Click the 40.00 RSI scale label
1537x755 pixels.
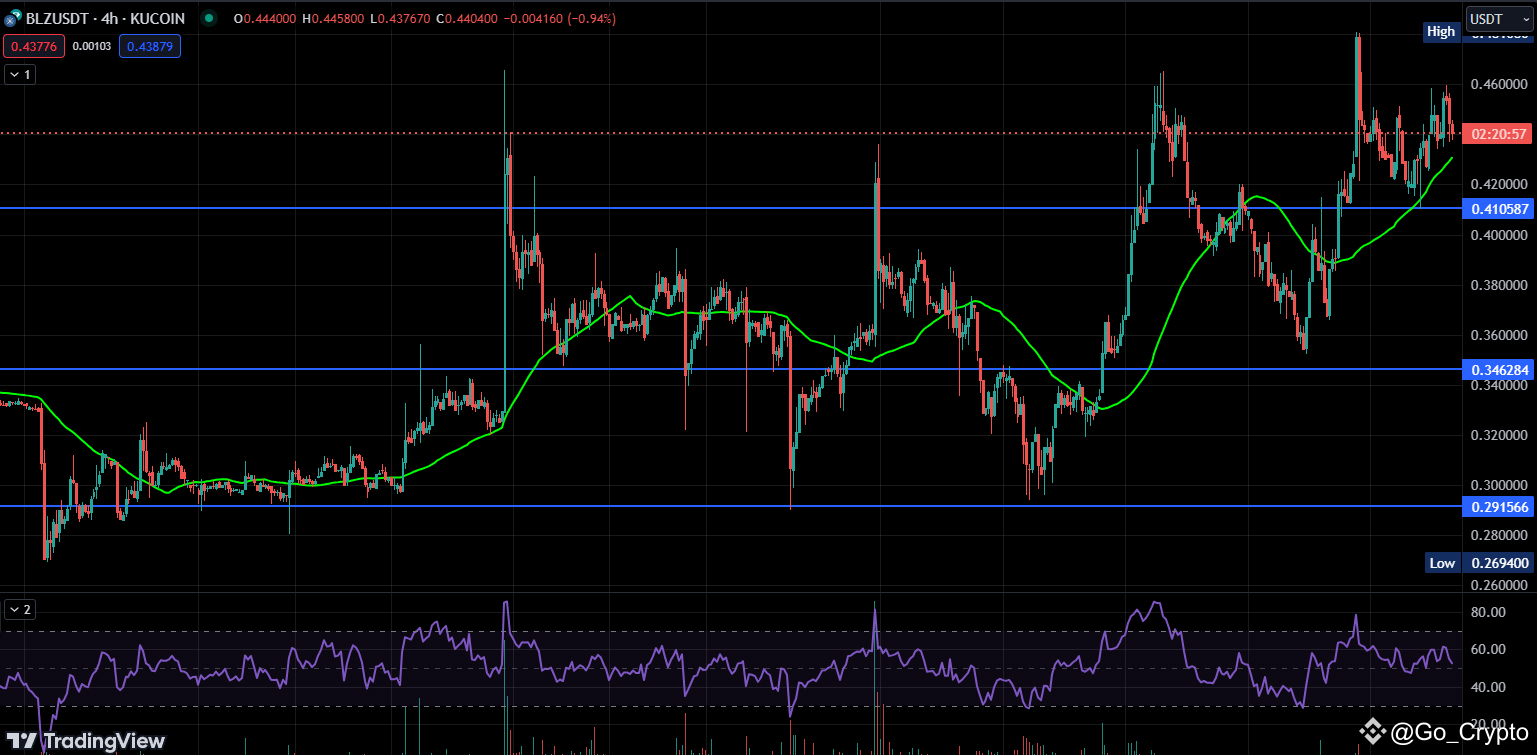pyautogui.click(x=1488, y=687)
